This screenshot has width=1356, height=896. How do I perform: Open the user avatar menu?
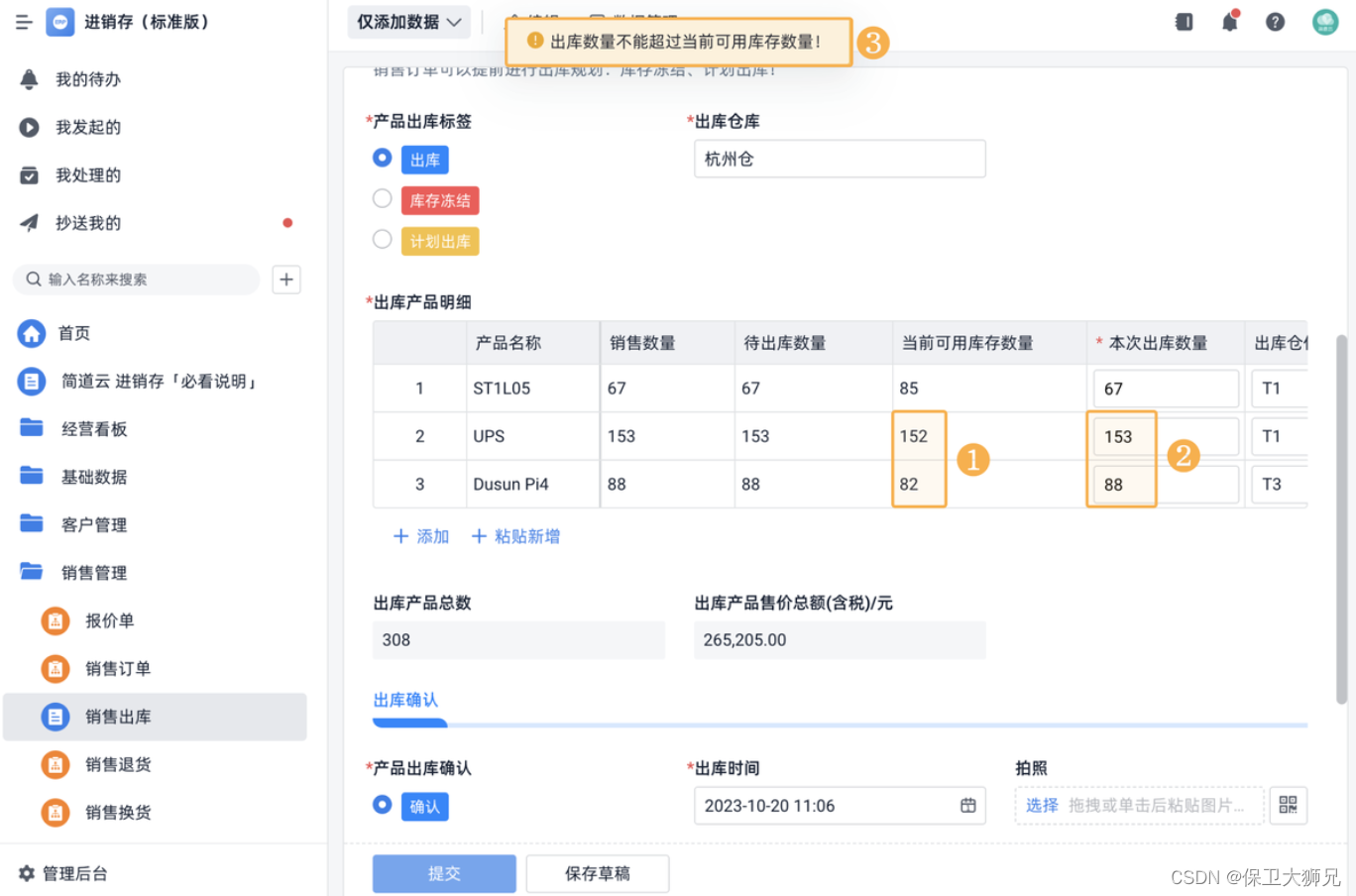[x=1325, y=22]
